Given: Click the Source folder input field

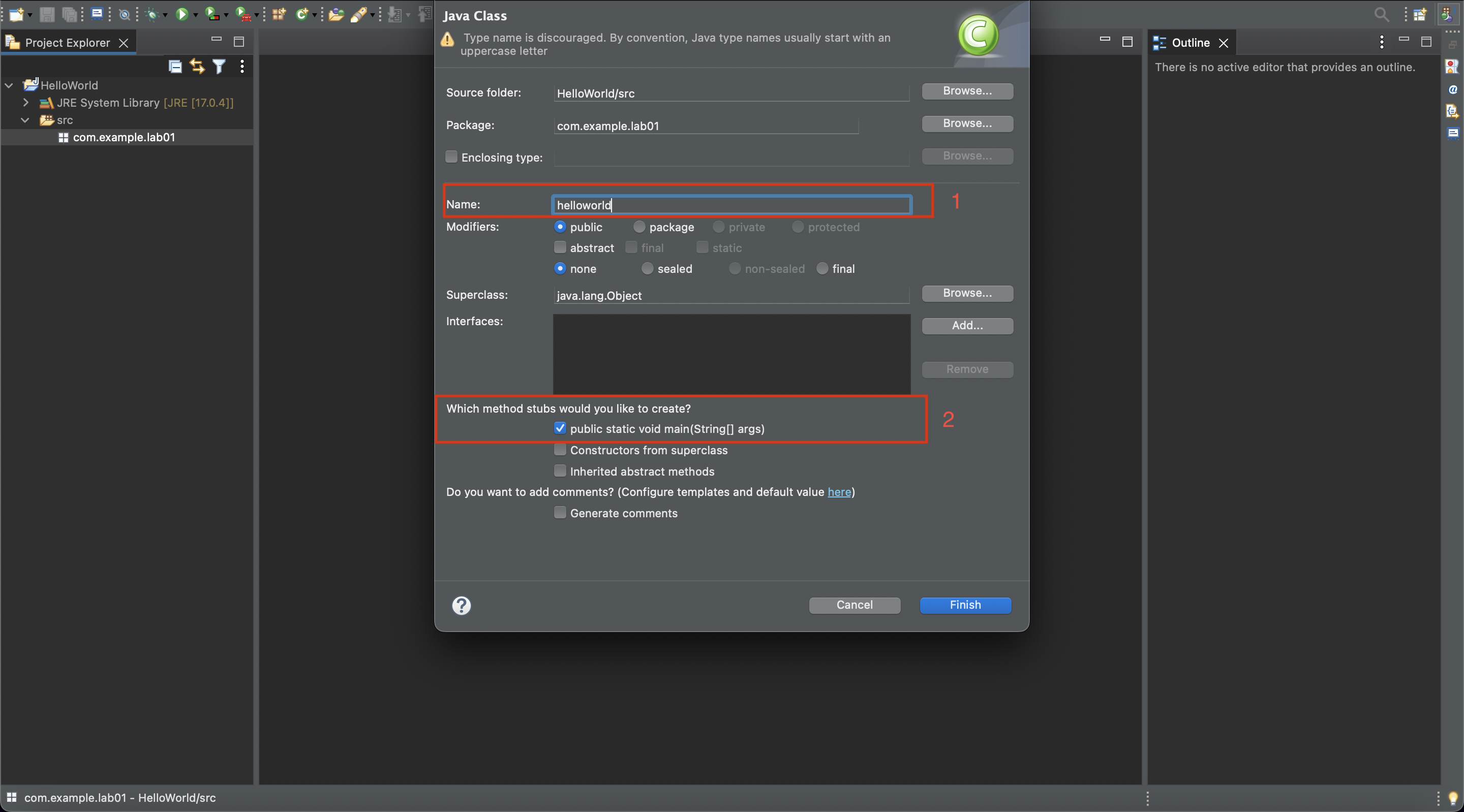Looking at the screenshot, I should (x=731, y=93).
